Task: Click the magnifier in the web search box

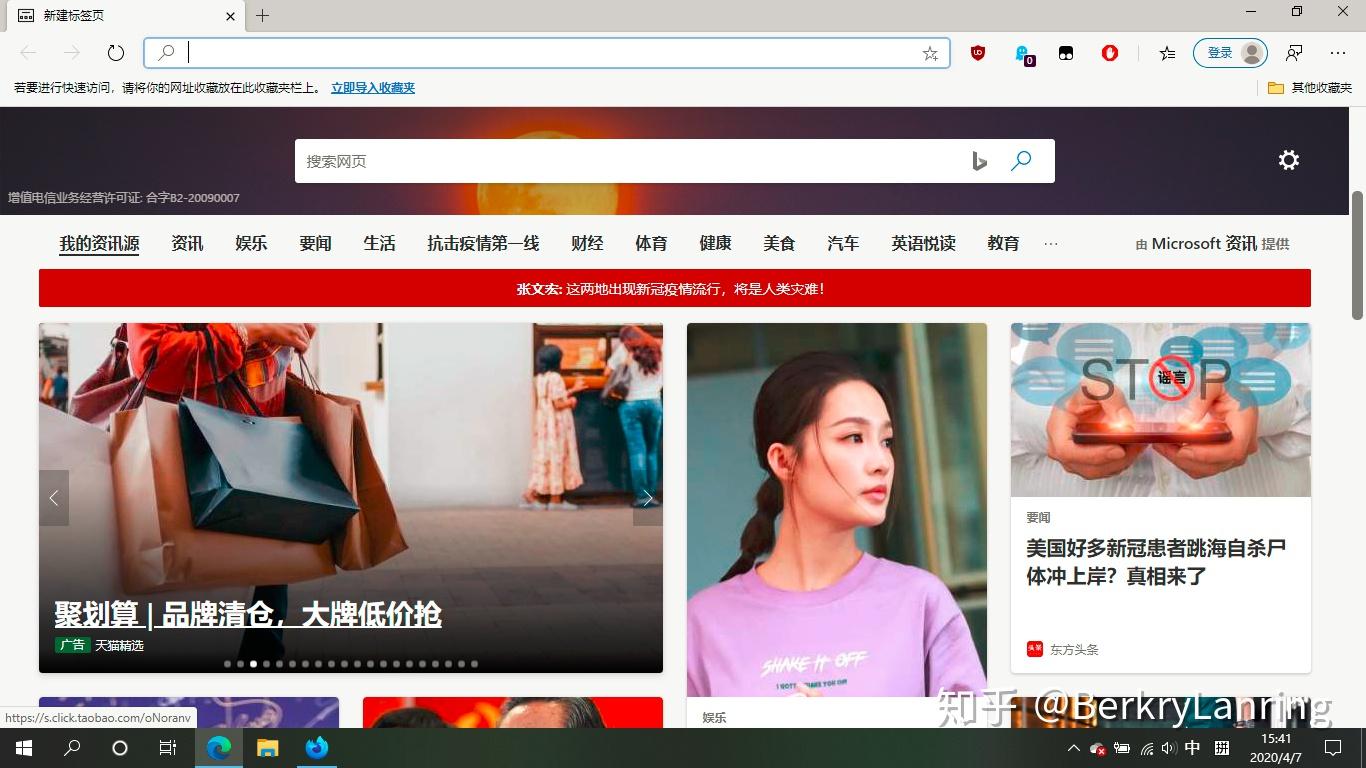Action: pyautogui.click(x=1021, y=160)
